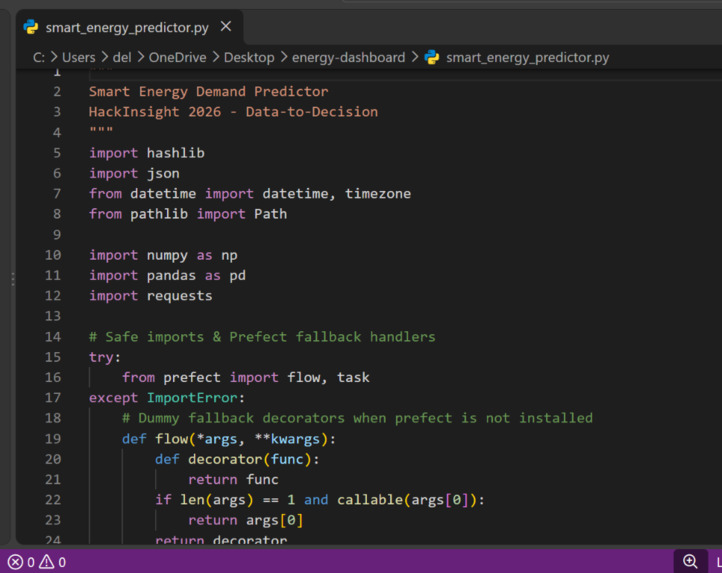
Task: Click on 'prefect' in line 16
Action: [192, 377]
